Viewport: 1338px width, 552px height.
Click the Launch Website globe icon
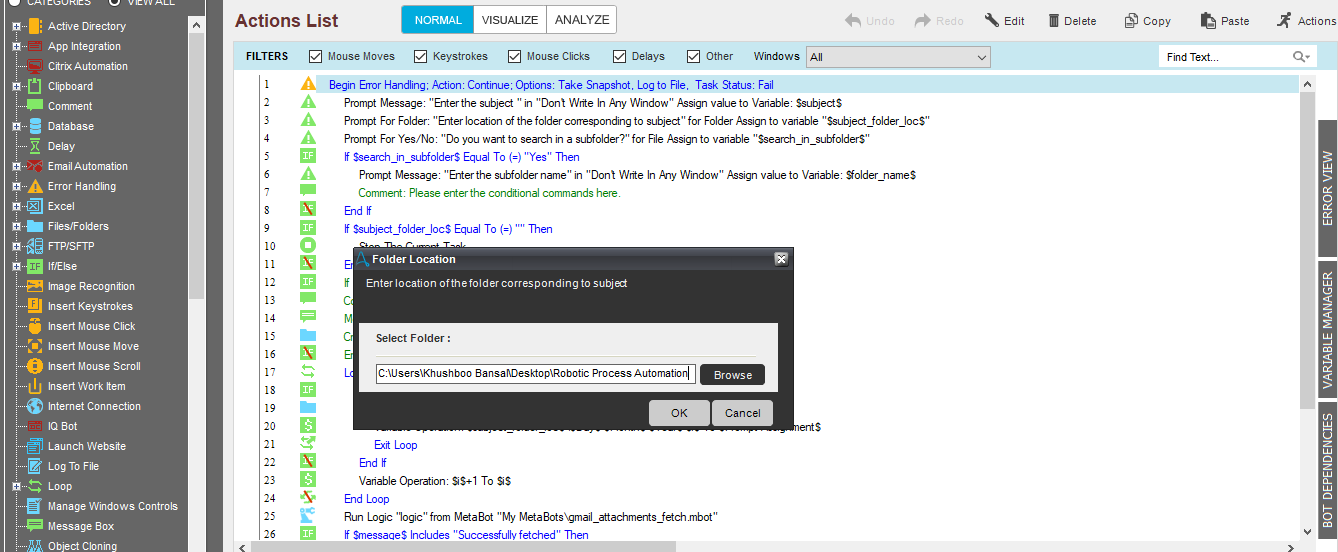pos(35,446)
